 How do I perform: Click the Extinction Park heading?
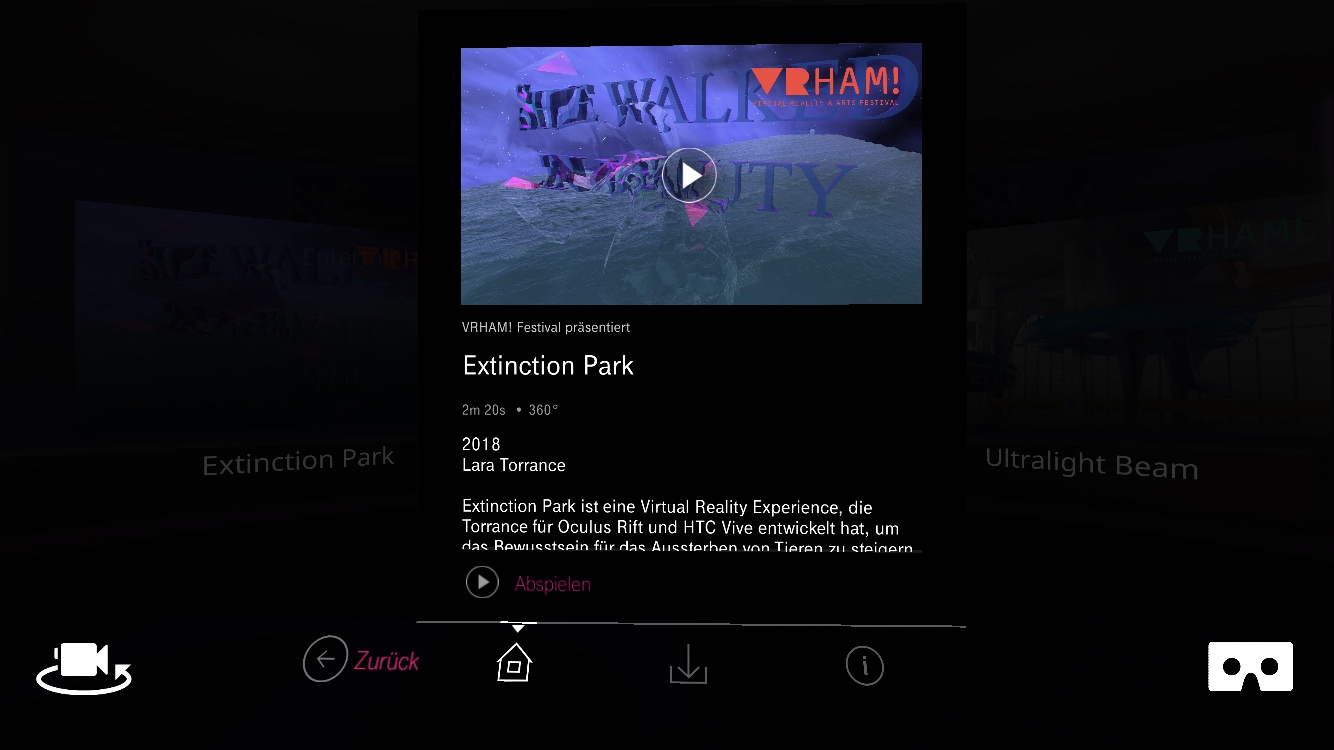(548, 366)
